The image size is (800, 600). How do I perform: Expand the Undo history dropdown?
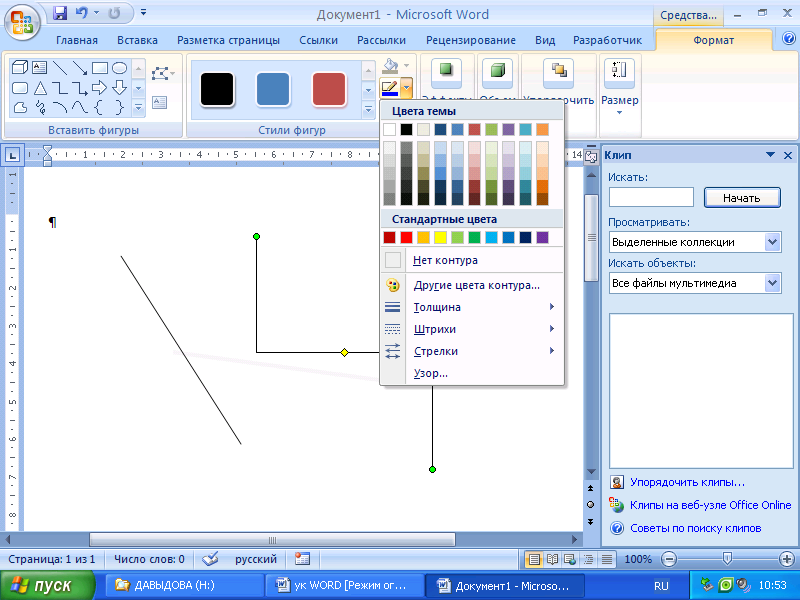click(x=96, y=13)
